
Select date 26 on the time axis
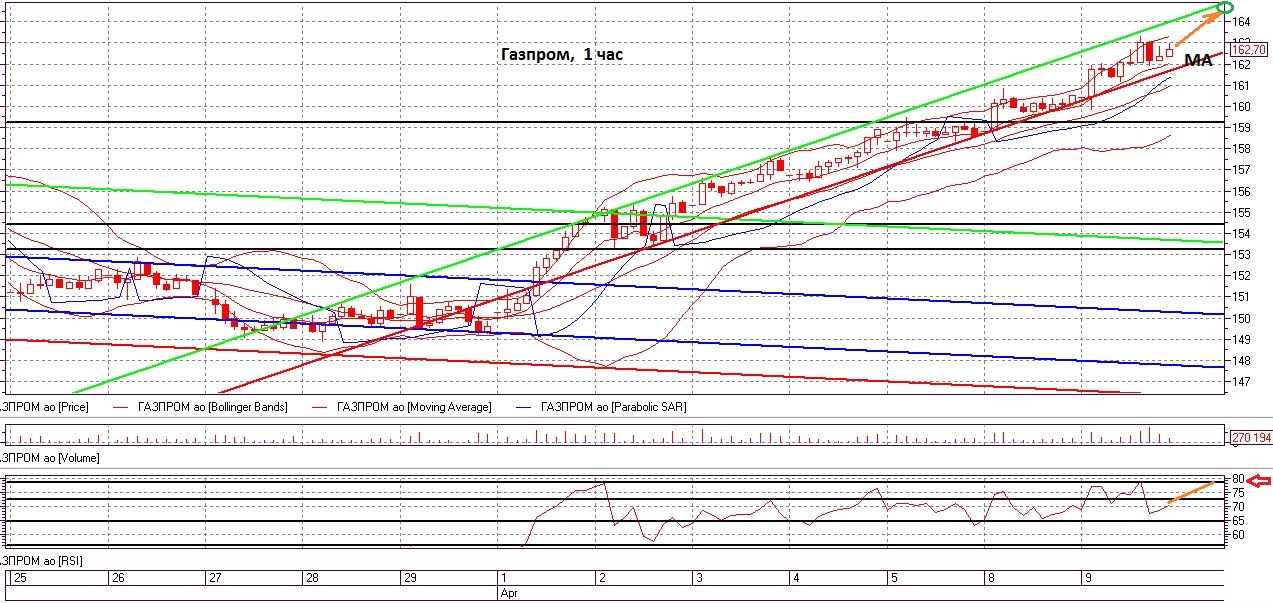(118, 578)
